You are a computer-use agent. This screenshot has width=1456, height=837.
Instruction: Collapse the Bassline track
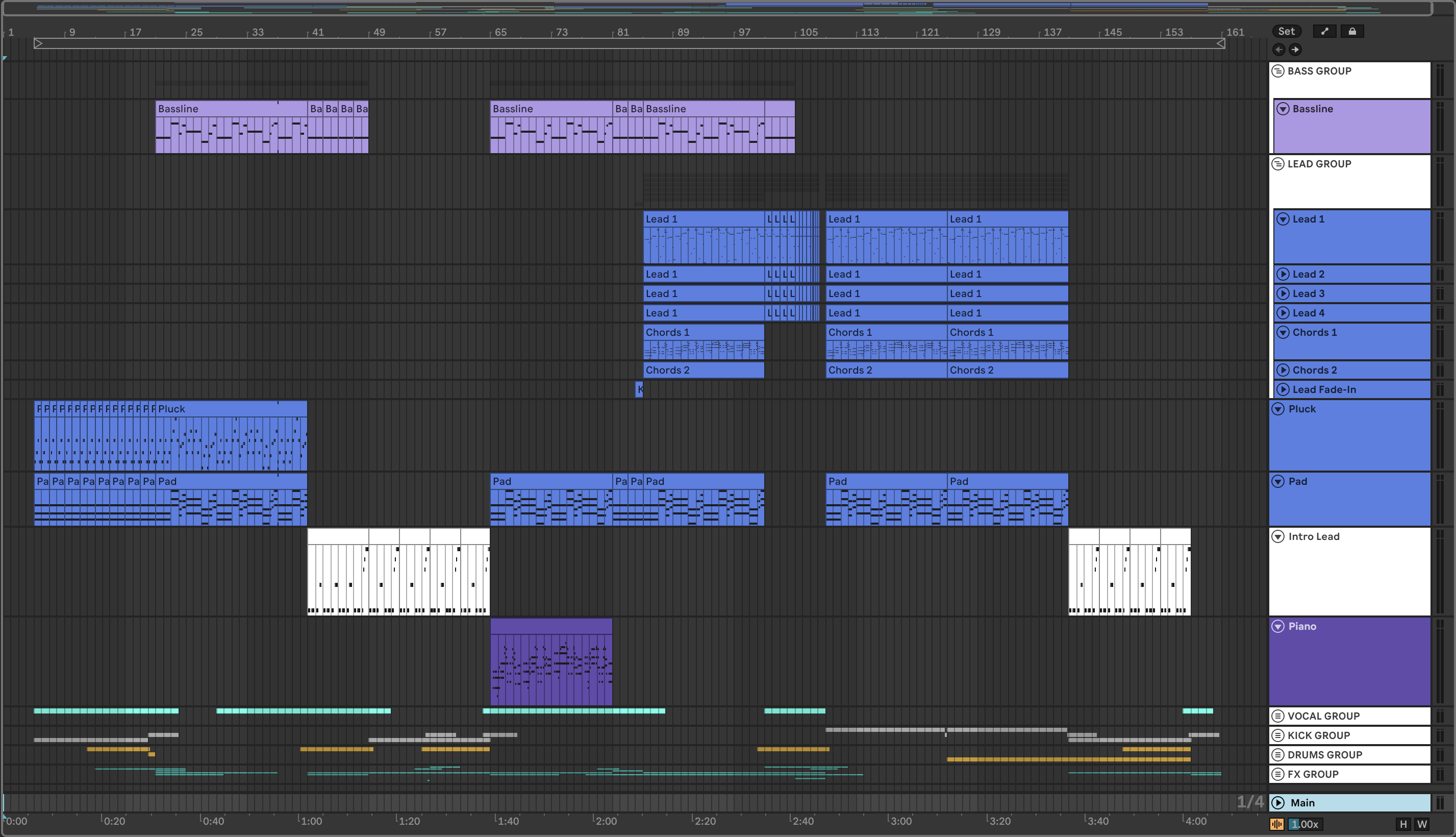[x=1283, y=109]
